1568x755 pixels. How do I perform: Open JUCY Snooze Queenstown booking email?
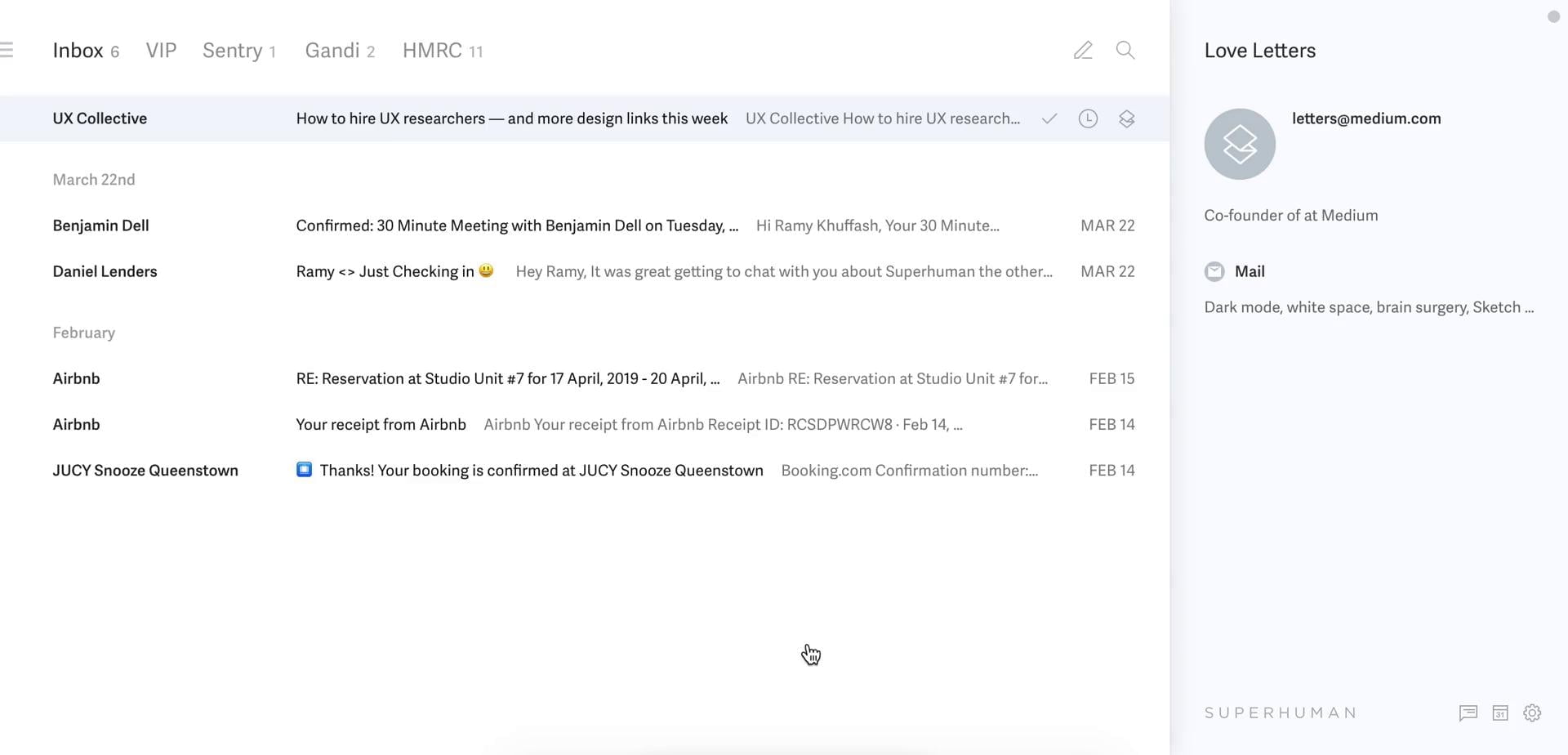point(585,470)
